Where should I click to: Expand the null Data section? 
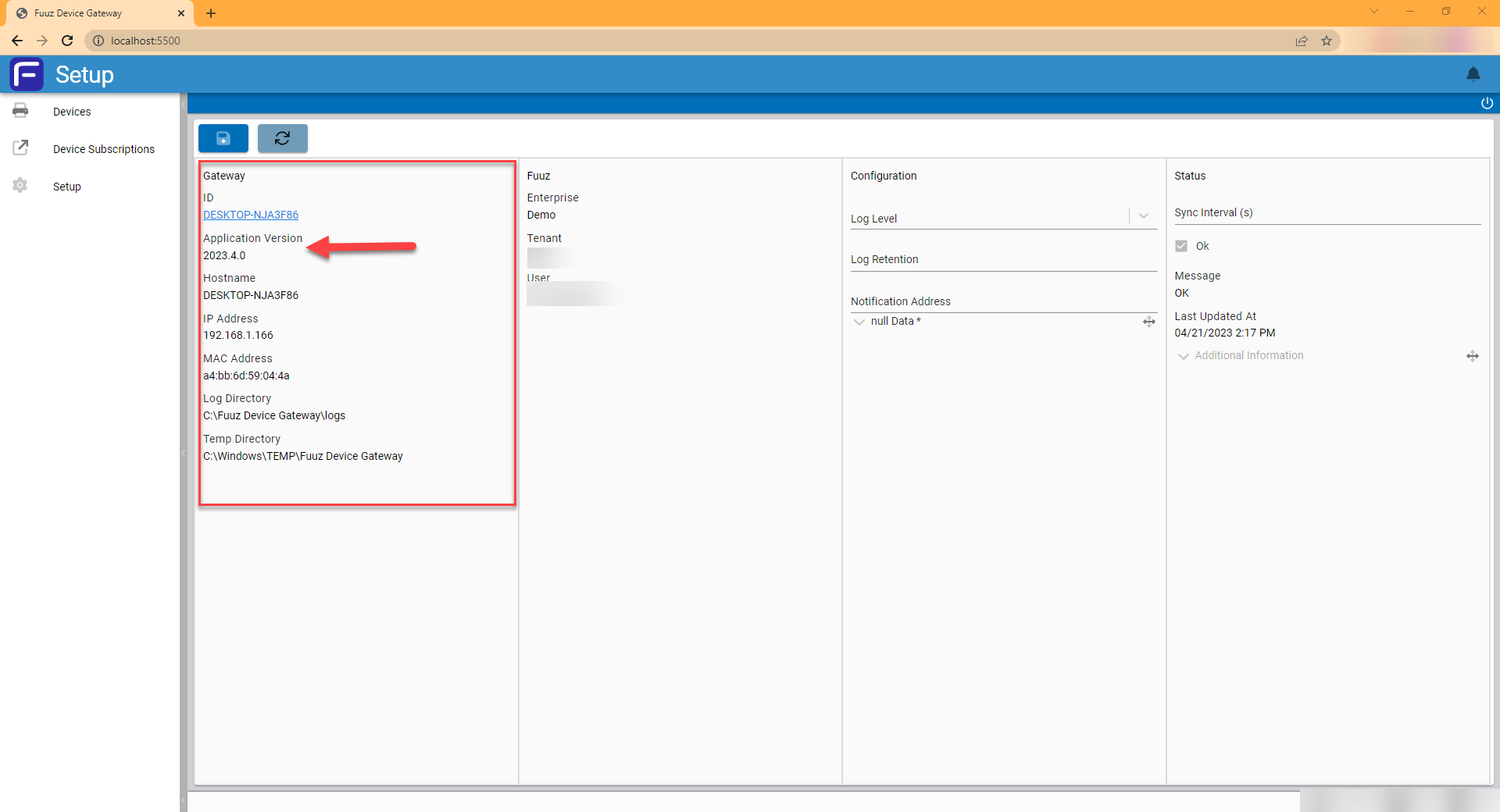(x=859, y=322)
